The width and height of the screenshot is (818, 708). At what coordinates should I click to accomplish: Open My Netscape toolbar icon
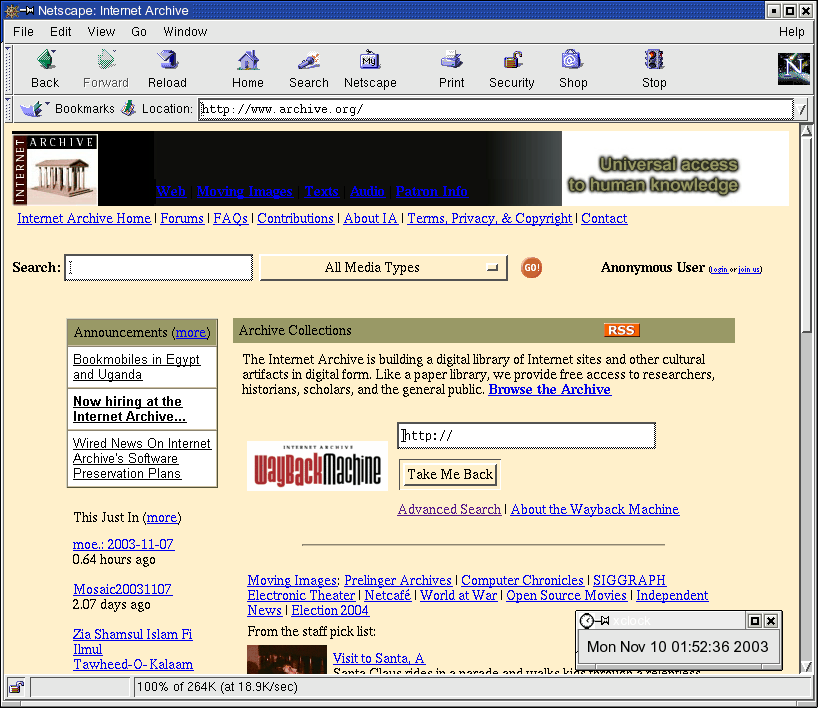(370, 60)
